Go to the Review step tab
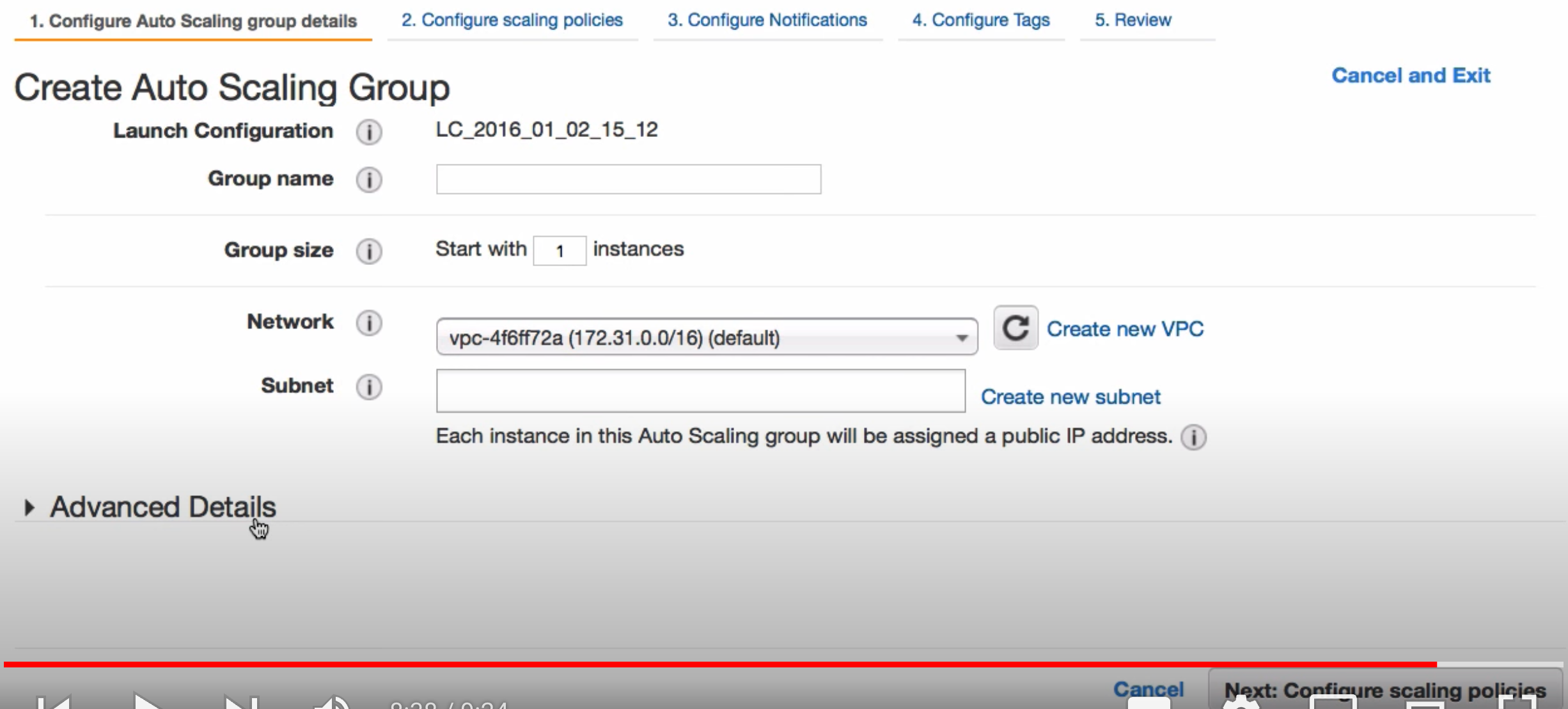Screen dimensions: 1568x709 pos(1133,20)
